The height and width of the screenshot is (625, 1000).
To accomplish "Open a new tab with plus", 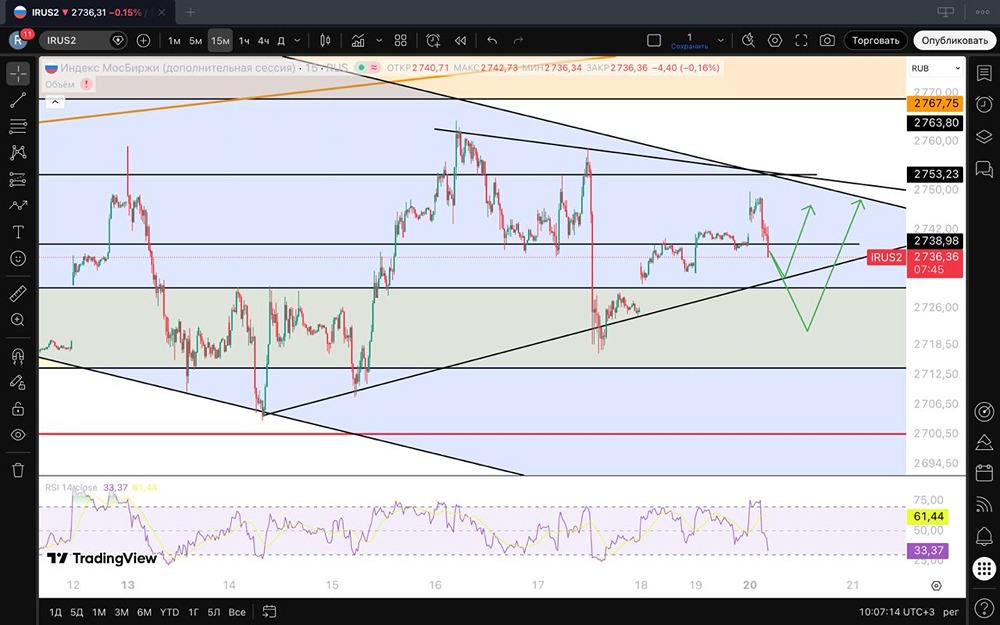I will tap(190, 12).
